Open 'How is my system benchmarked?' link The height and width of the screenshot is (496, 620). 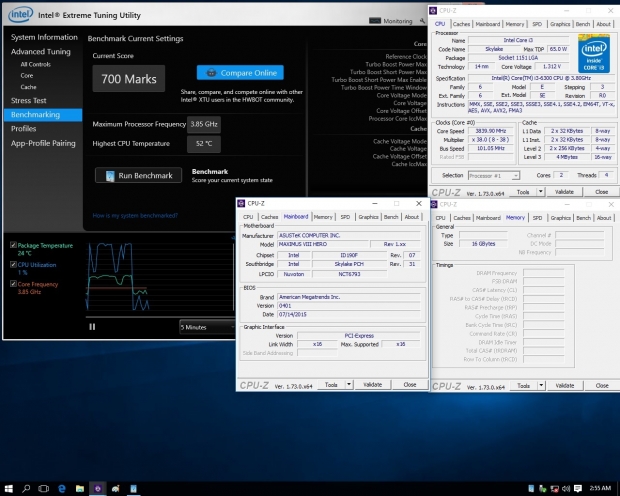click(x=135, y=216)
